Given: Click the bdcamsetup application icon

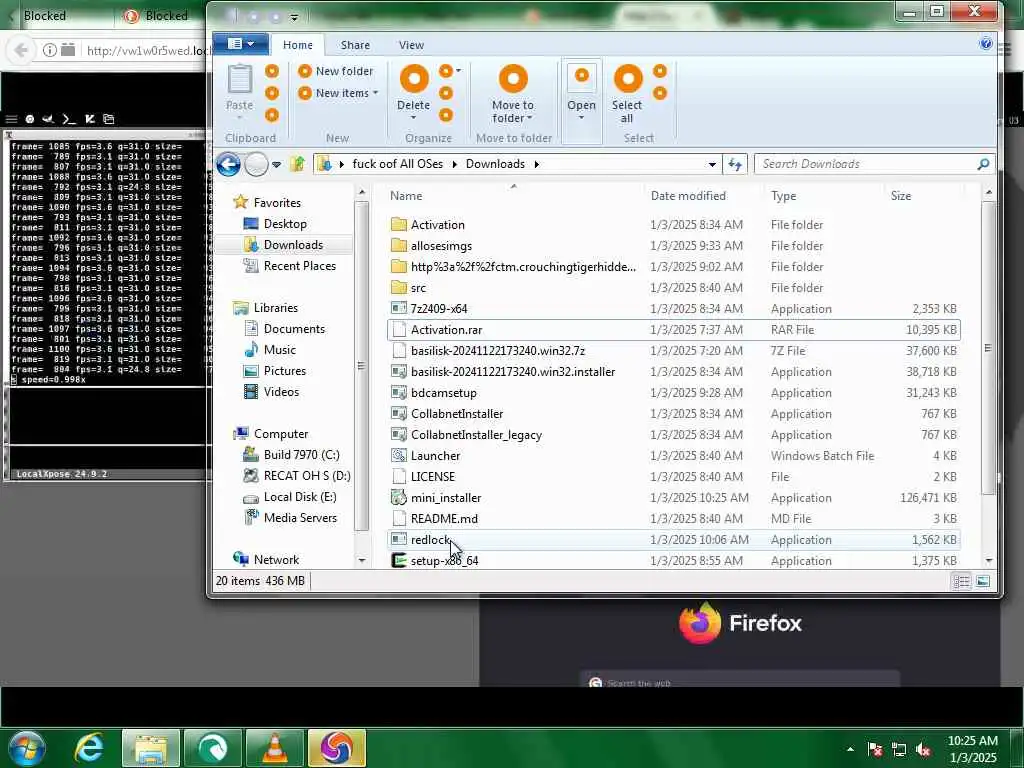Looking at the screenshot, I should (x=398, y=392).
